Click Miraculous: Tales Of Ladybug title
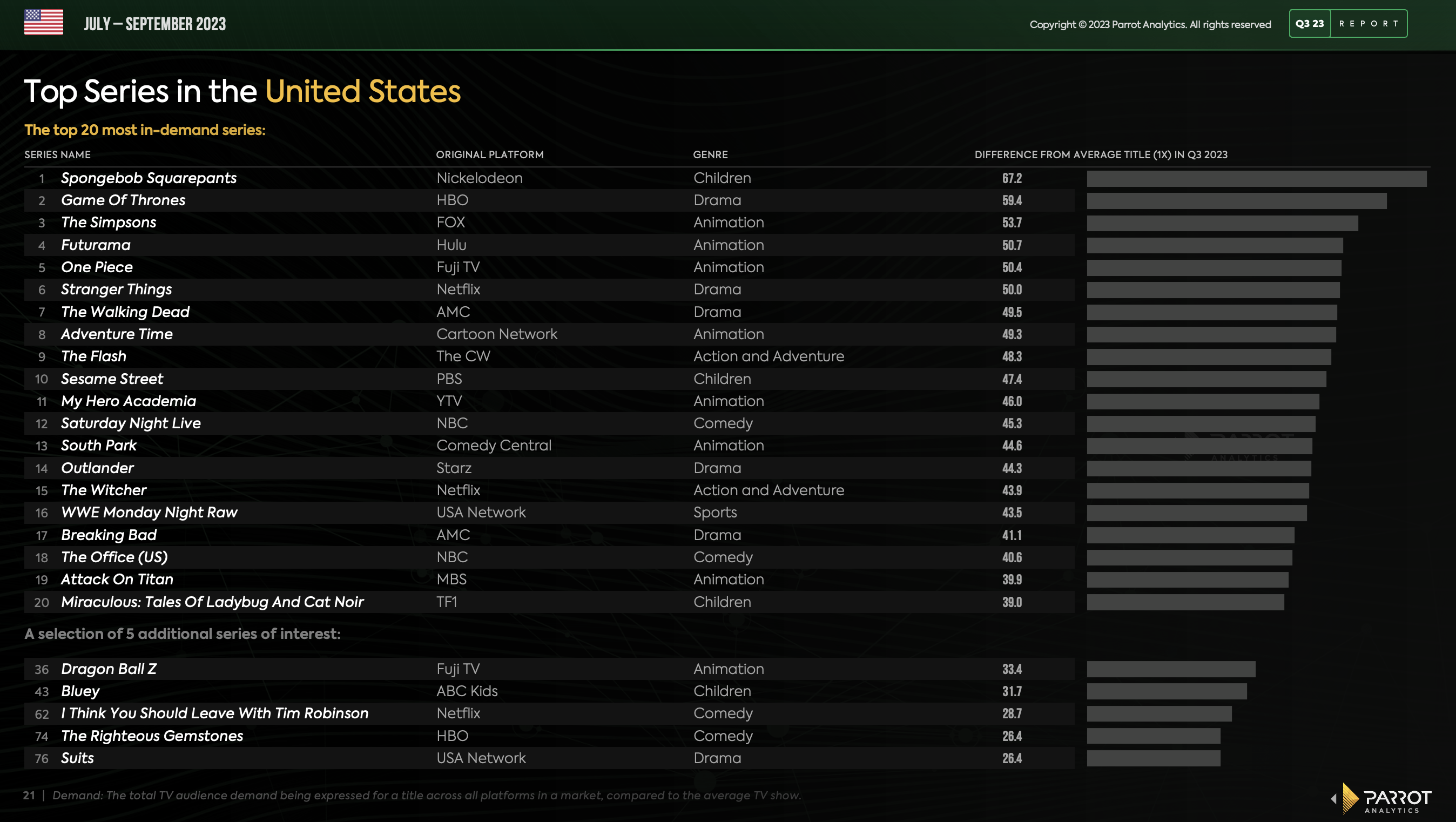 212,602
